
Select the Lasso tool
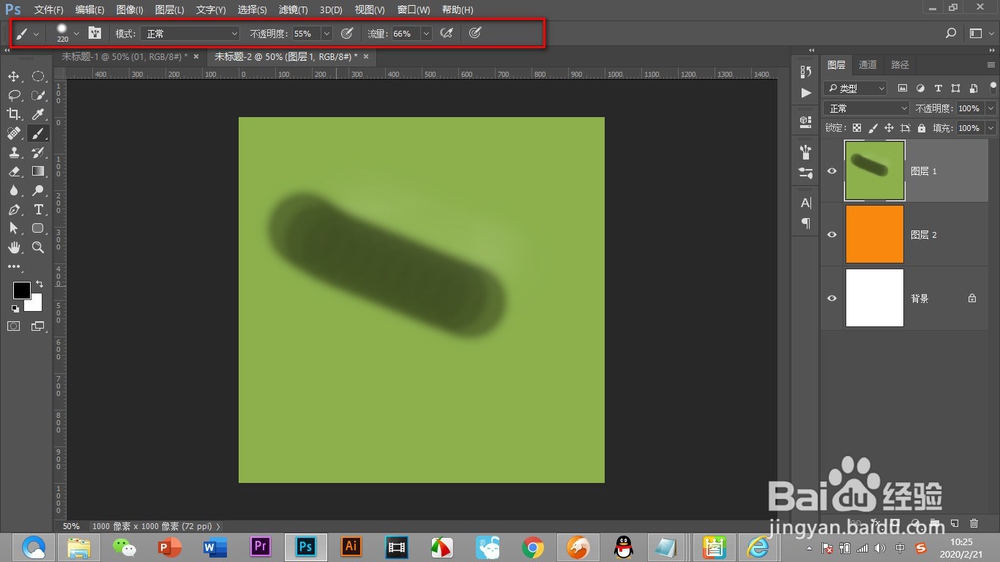[13, 96]
